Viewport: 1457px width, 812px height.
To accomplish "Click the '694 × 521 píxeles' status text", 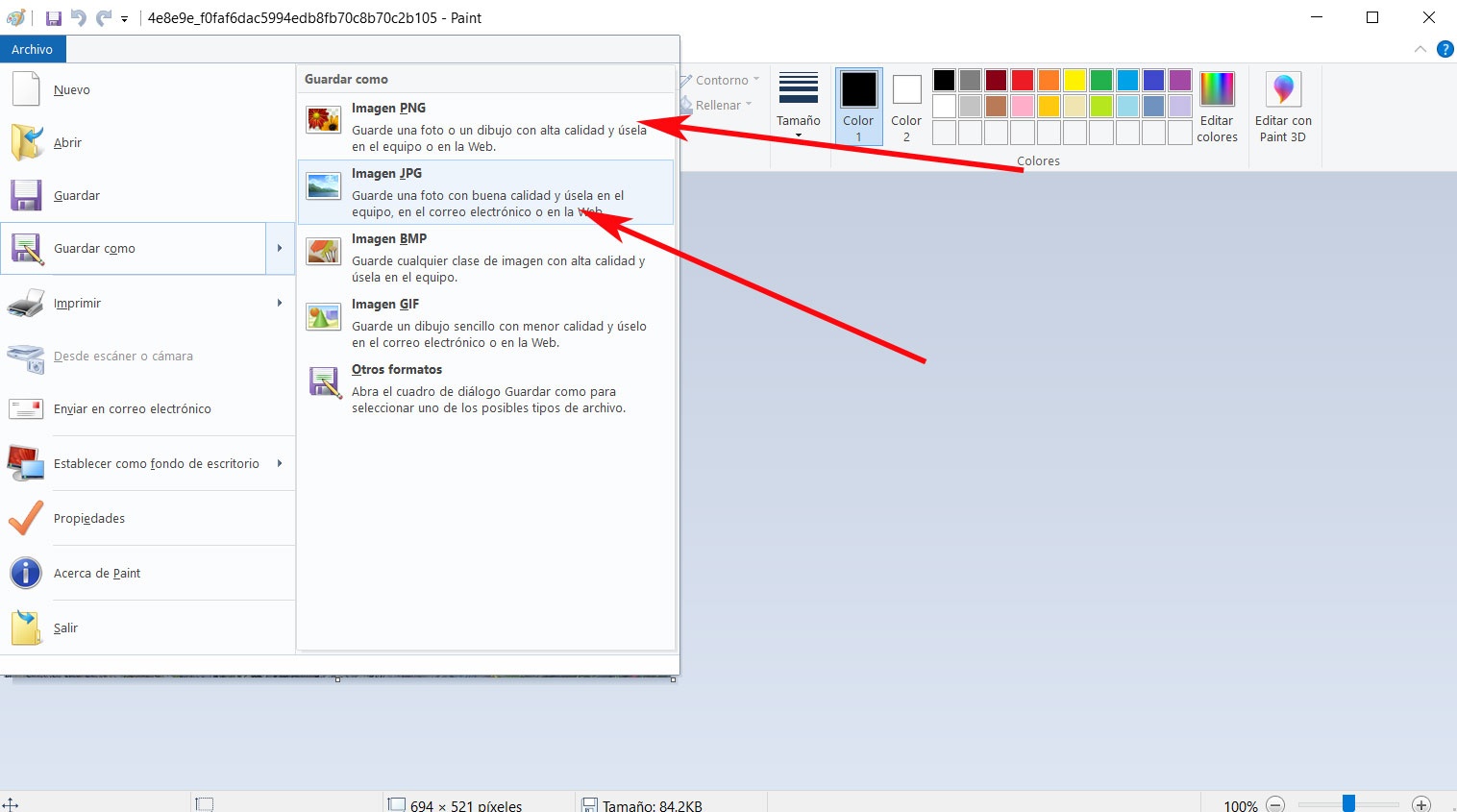I will tap(466, 805).
